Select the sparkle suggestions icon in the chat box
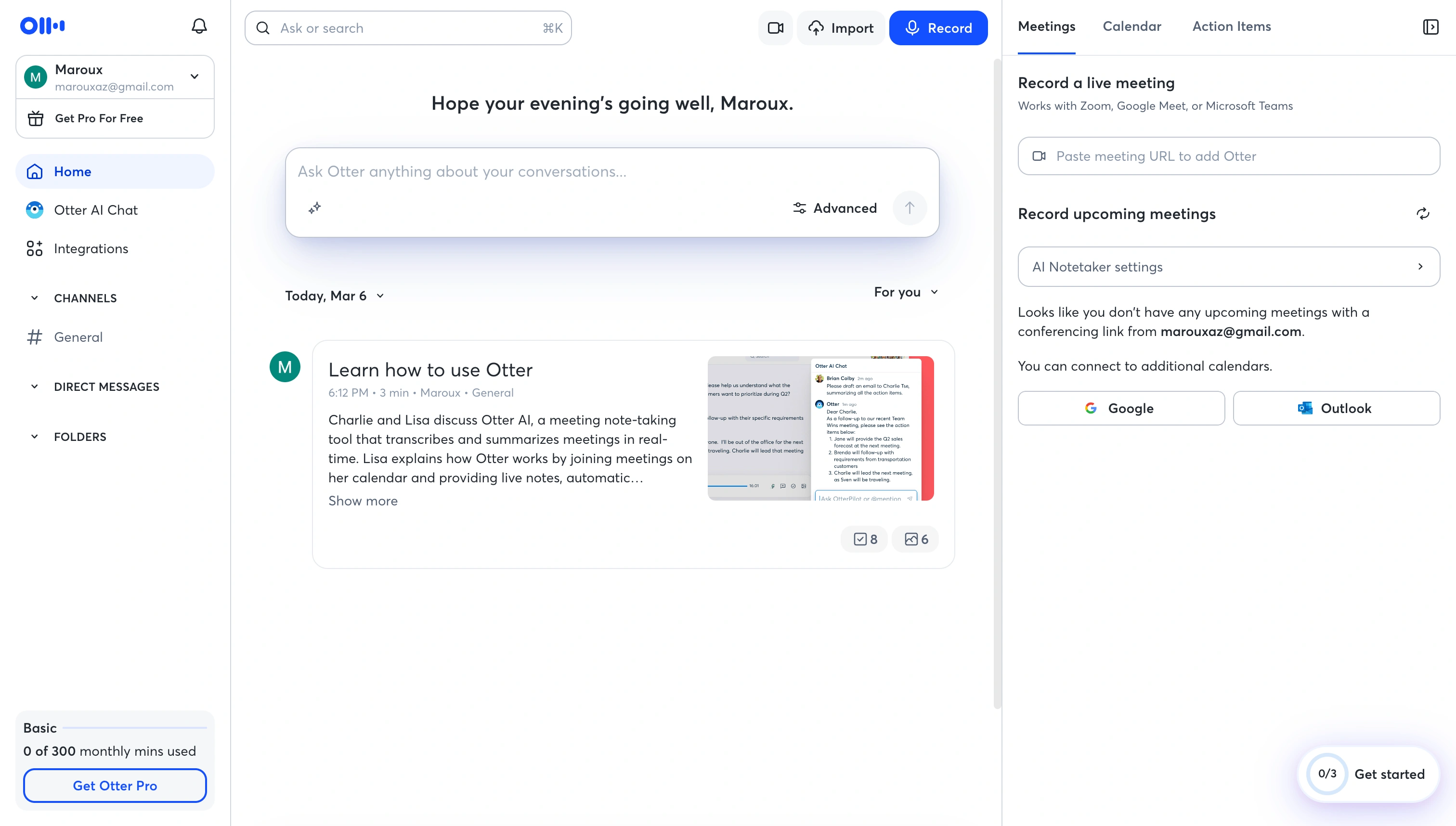 [314, 207]
